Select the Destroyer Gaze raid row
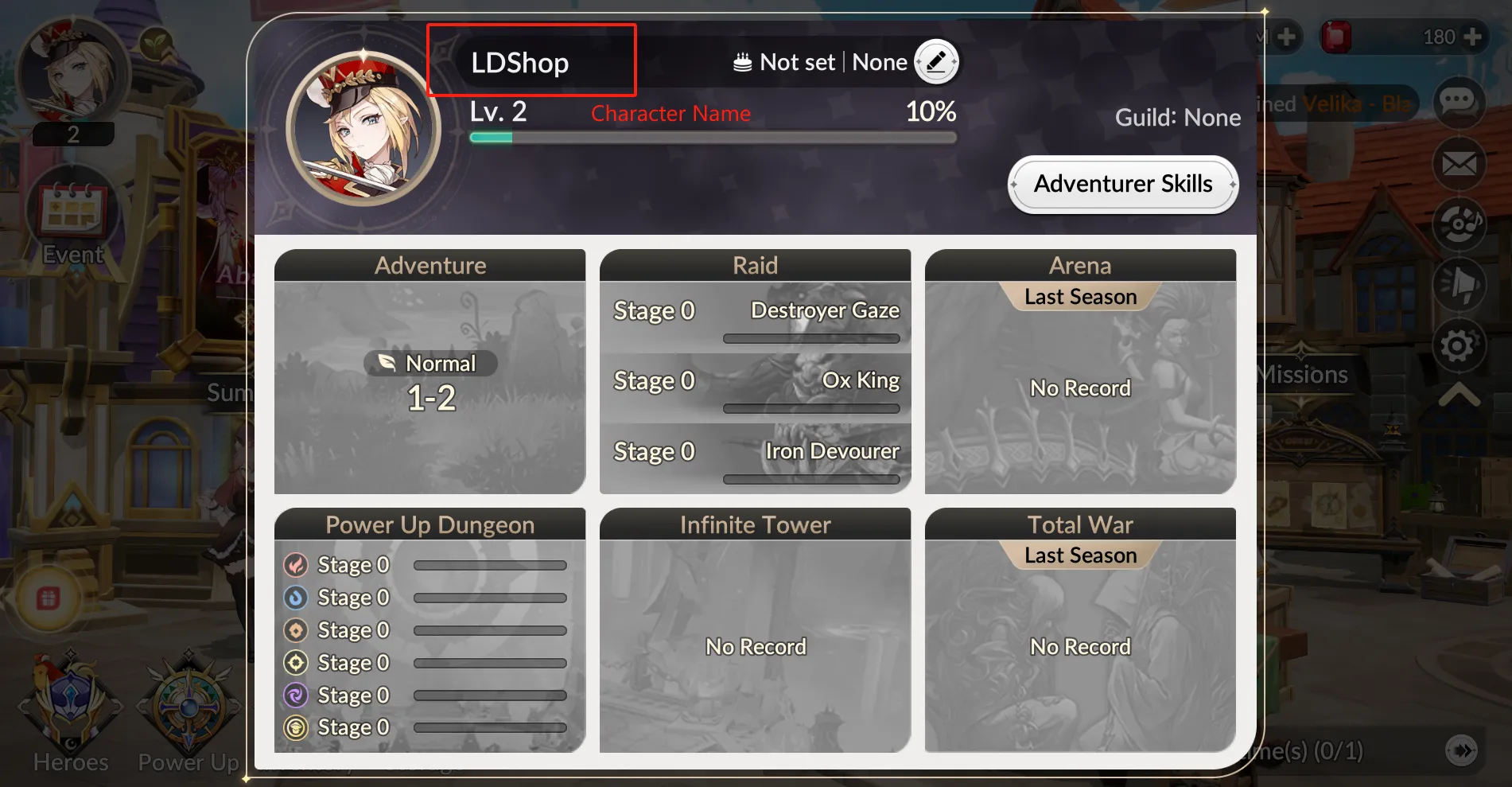 coord(756,317)
